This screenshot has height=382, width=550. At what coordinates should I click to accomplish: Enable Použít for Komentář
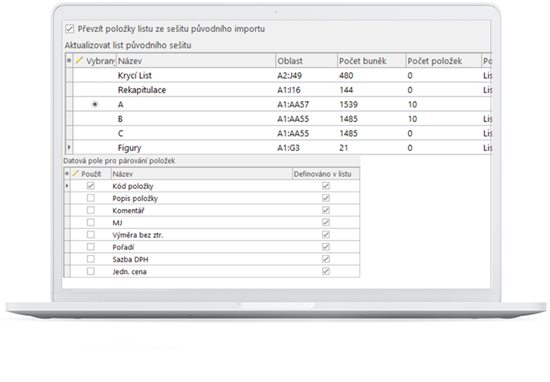(91, 210)
